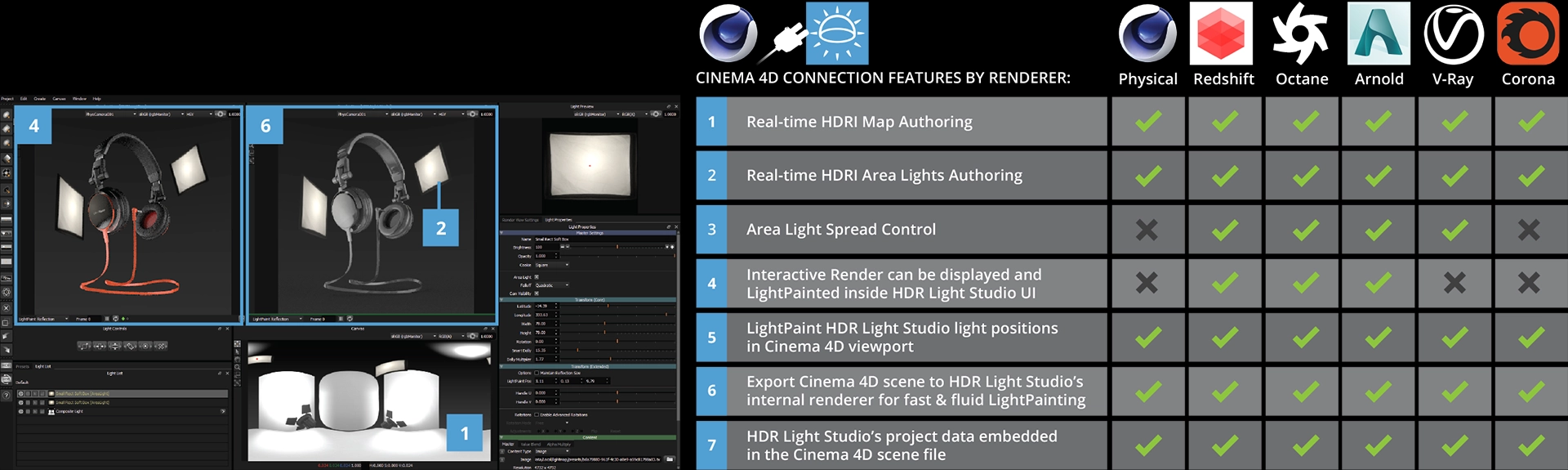Select the hand pan tool beside canvas
Screen dimensions: 1568x470
[238, 360]
